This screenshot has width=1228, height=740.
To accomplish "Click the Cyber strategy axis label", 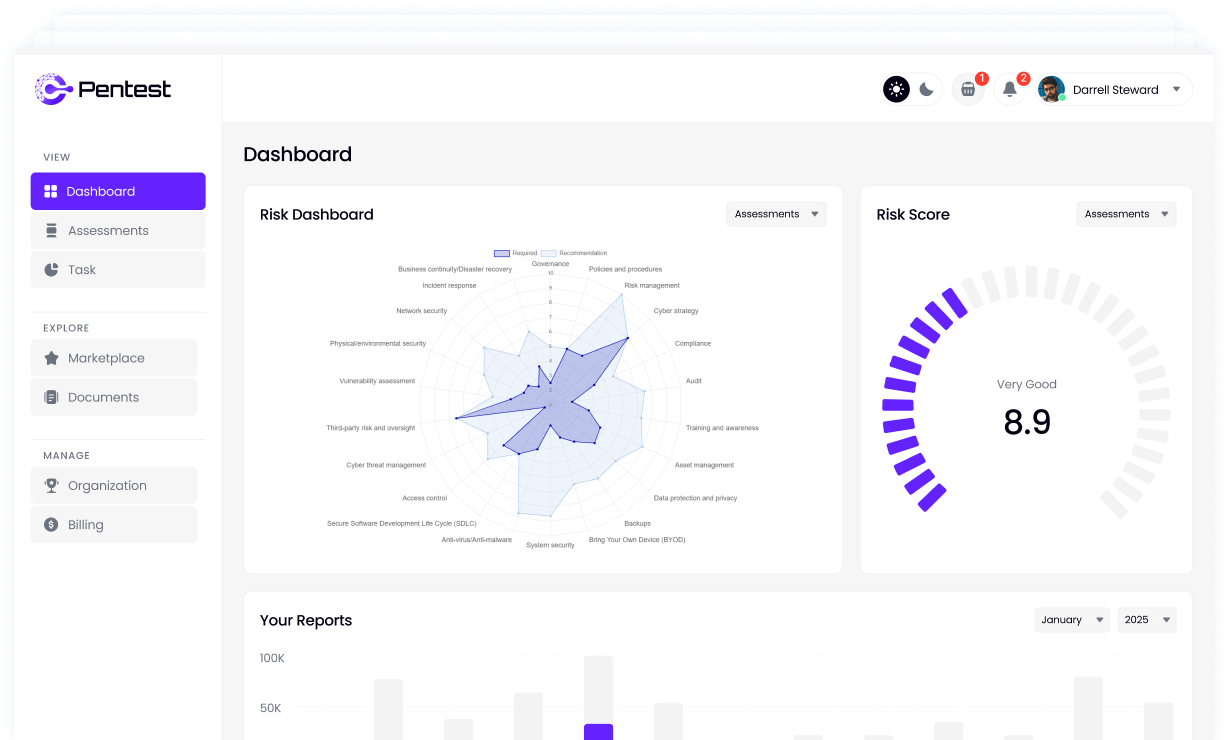I will 676,311.
